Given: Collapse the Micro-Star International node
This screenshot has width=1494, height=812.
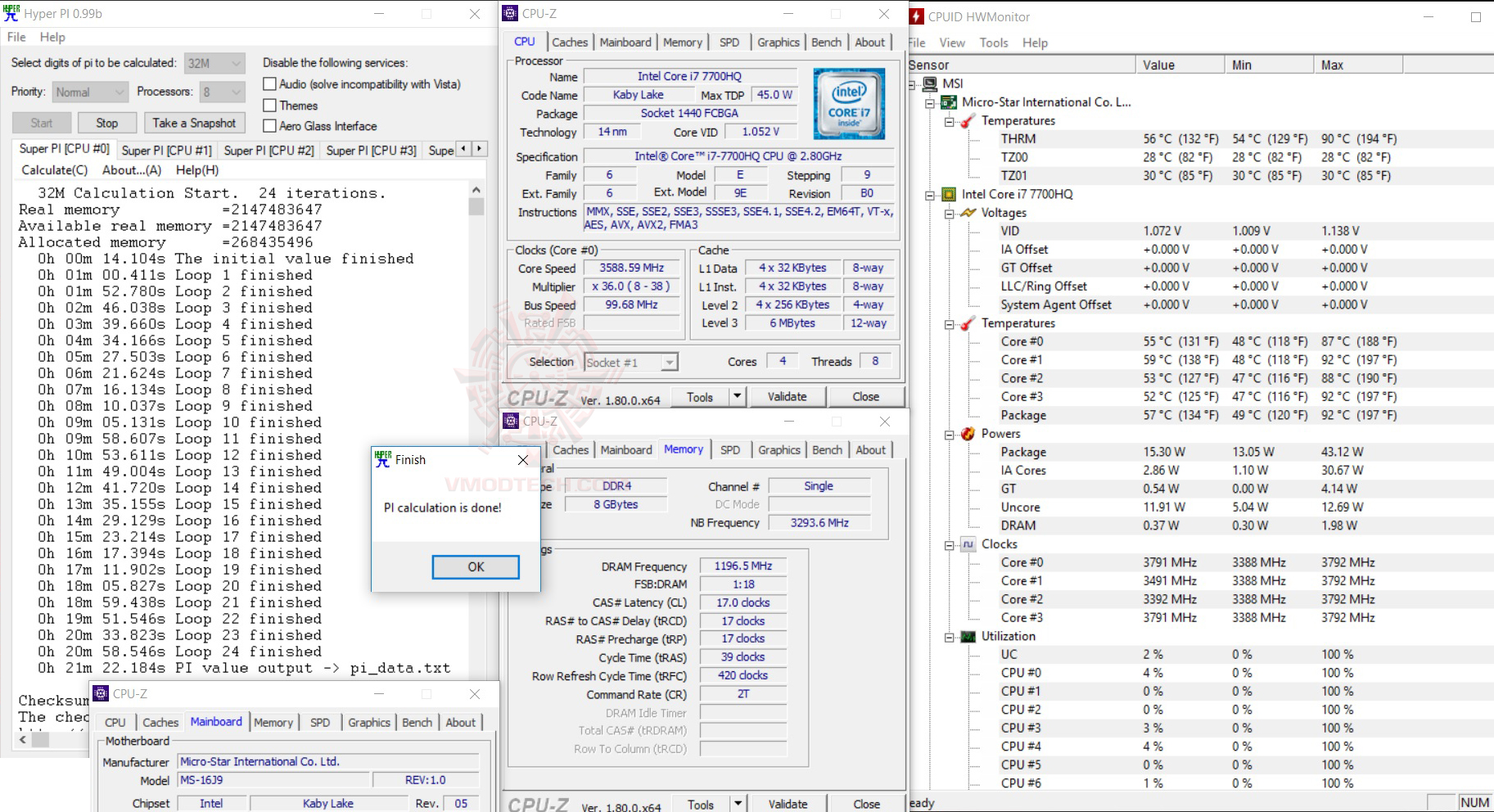Looking at the screenshot, I should [x=930, y=102].
